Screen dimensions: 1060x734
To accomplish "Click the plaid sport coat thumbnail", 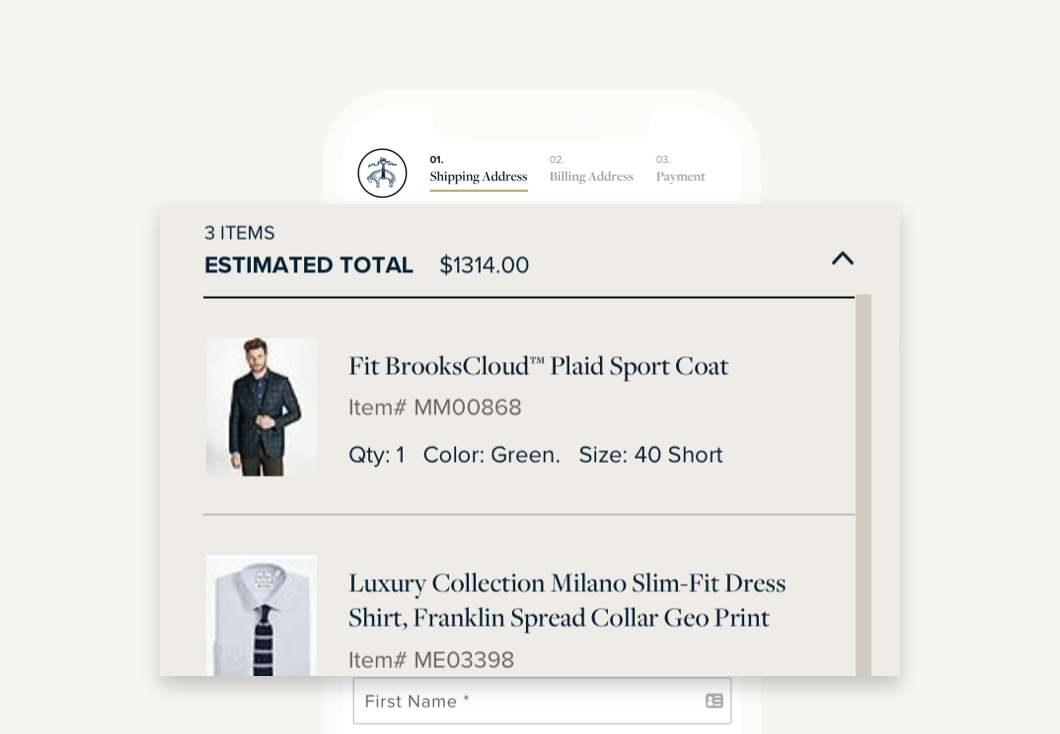I will (261, 407).
